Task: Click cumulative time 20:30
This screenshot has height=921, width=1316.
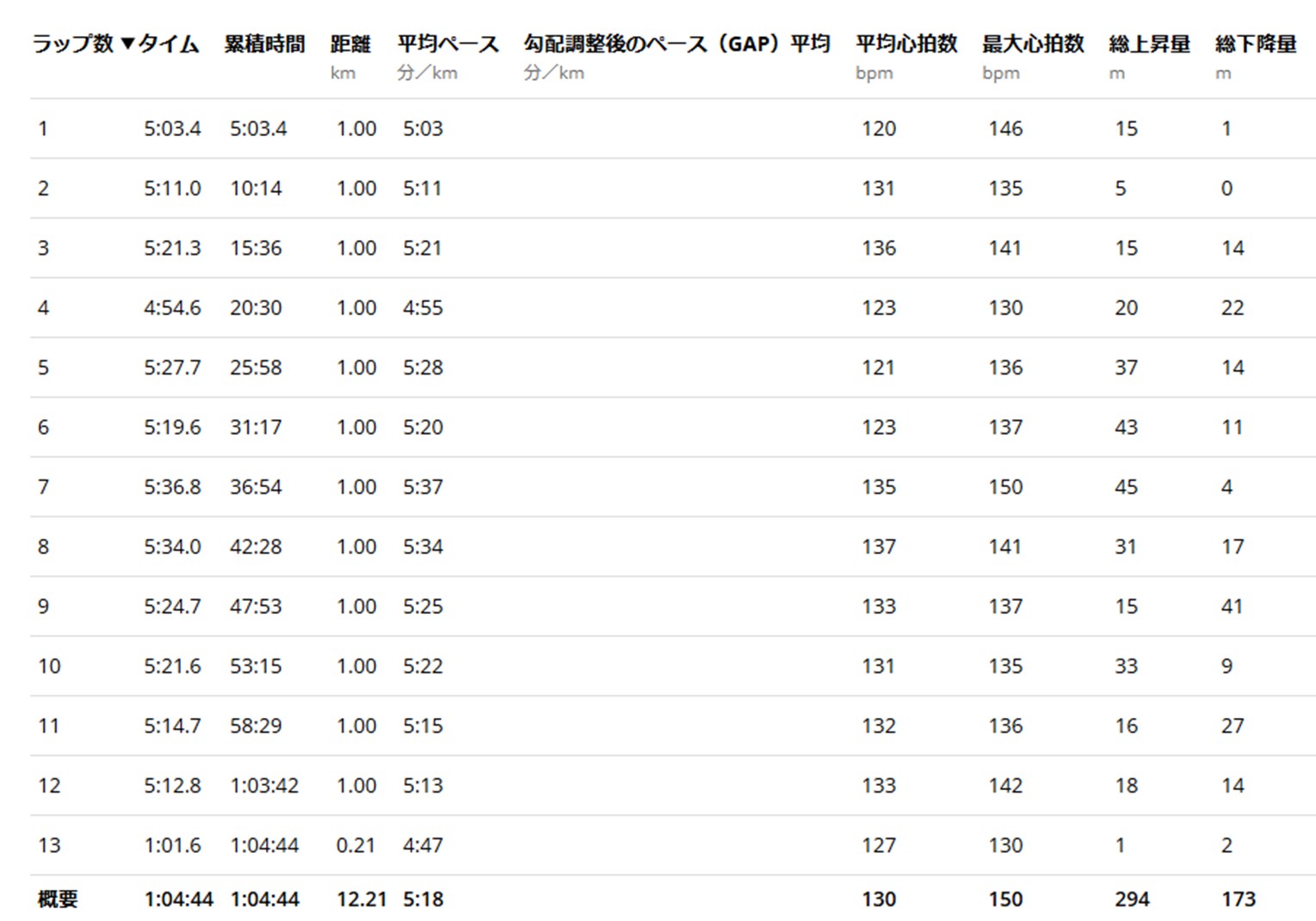Action: [x=256, y=308]
